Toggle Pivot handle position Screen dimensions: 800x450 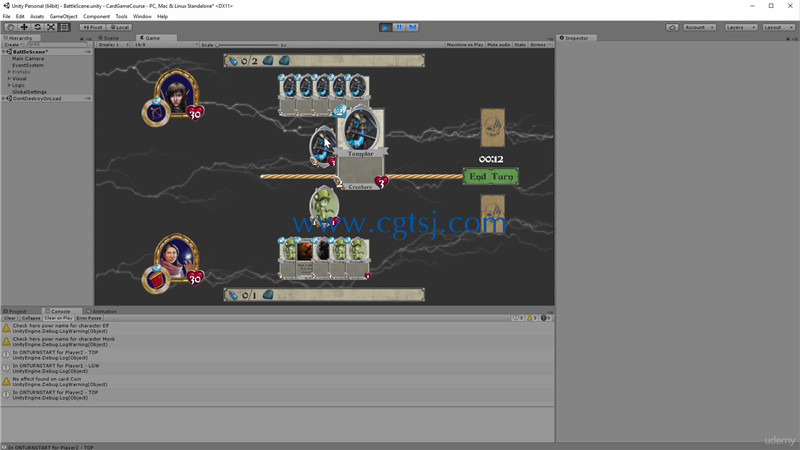(93, 27)
